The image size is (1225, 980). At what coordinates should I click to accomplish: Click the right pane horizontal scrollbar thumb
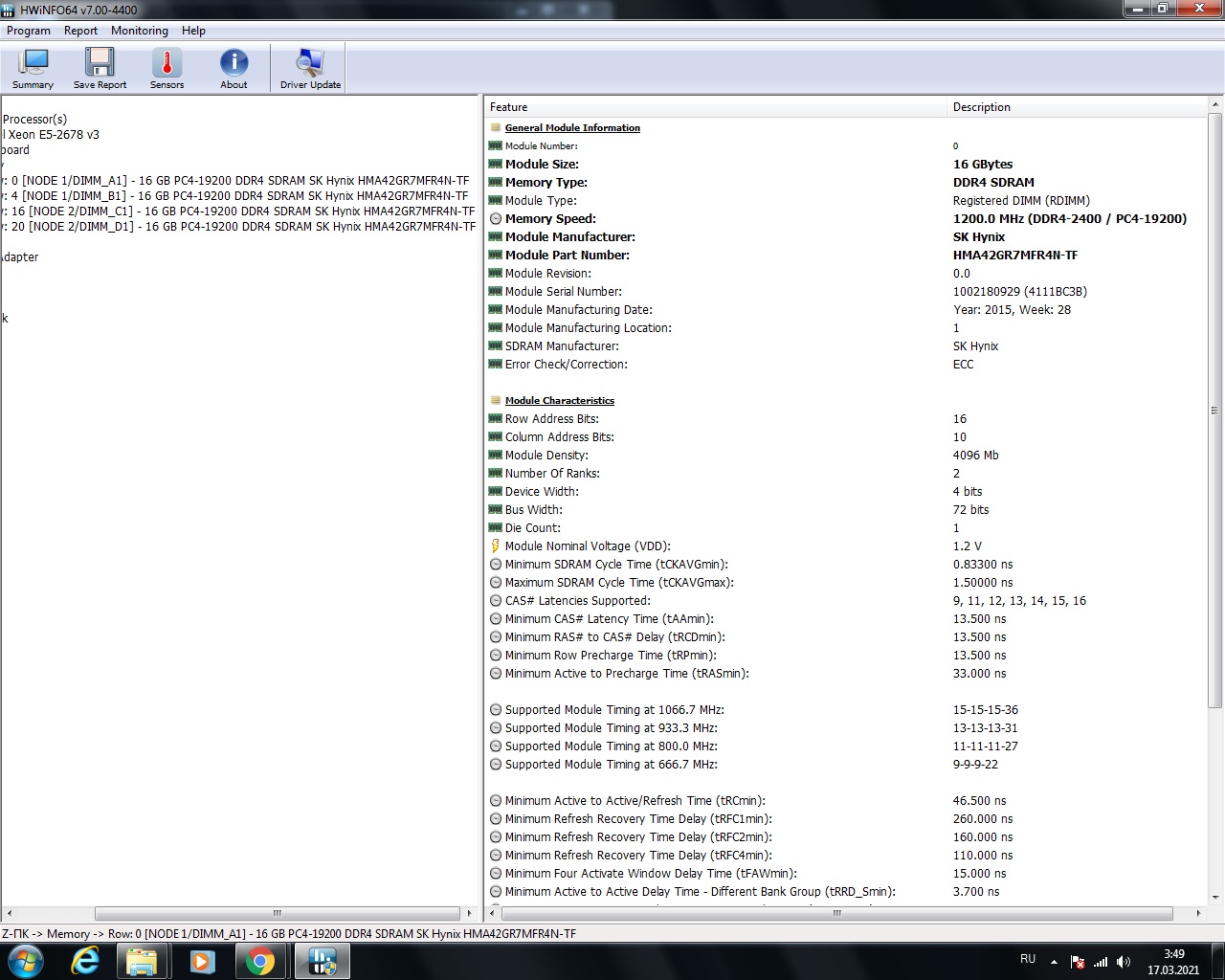point(837,913)
